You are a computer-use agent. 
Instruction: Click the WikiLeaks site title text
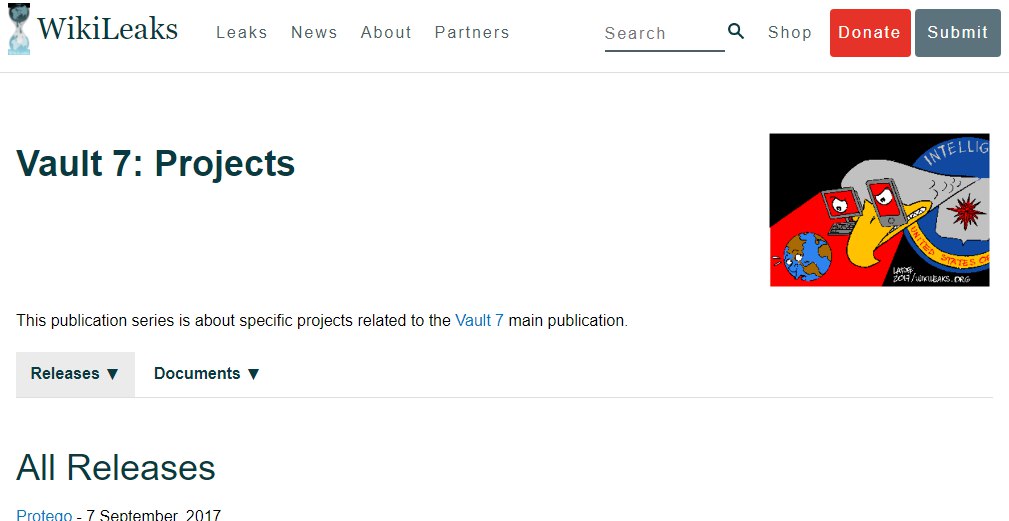(108, 29)
